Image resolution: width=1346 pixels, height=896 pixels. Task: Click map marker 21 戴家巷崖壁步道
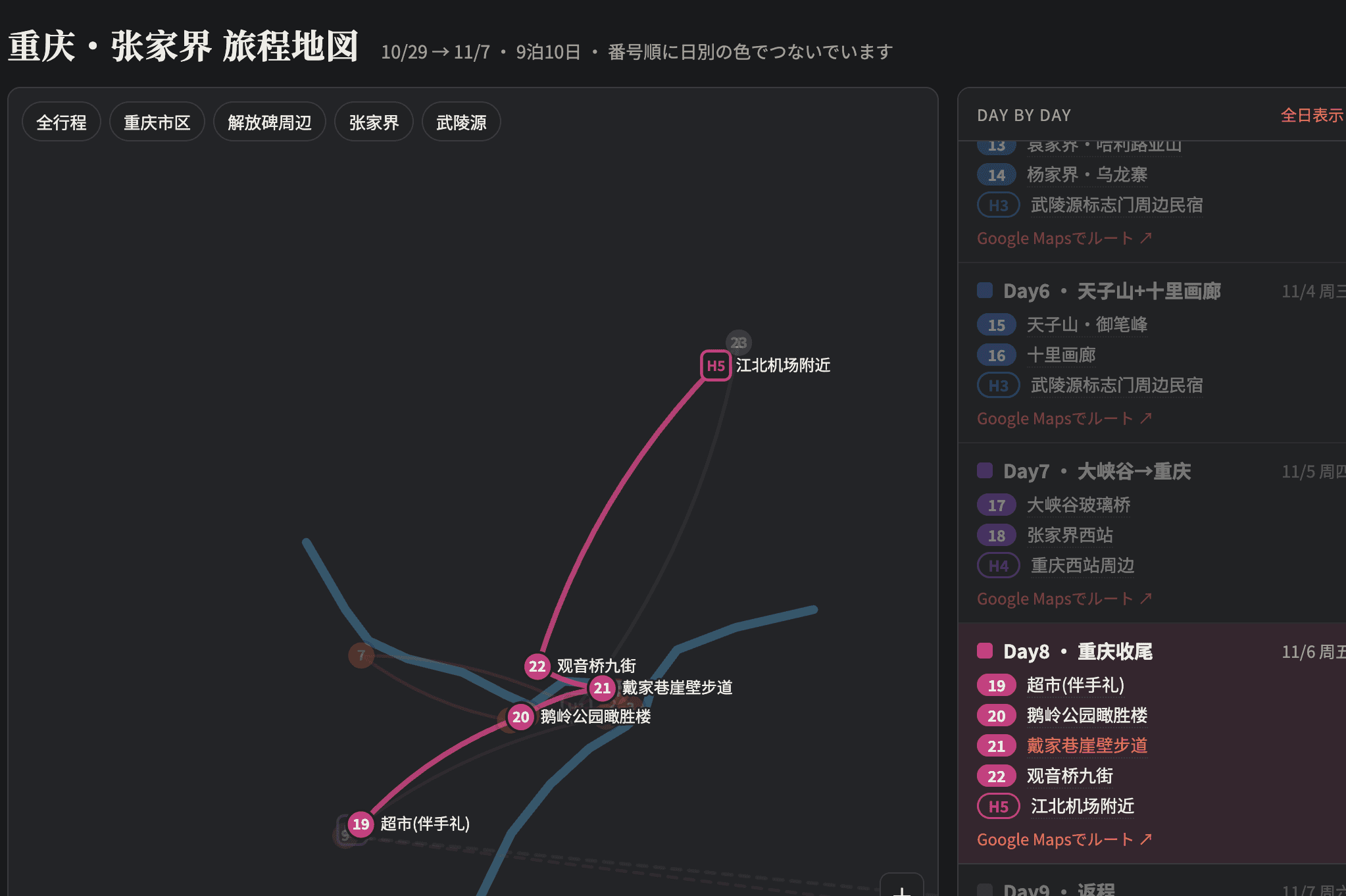point(602,688)
